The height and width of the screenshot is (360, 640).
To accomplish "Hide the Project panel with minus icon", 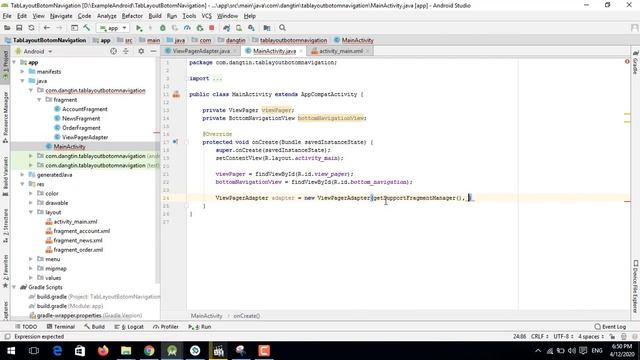I will point(153,51).
